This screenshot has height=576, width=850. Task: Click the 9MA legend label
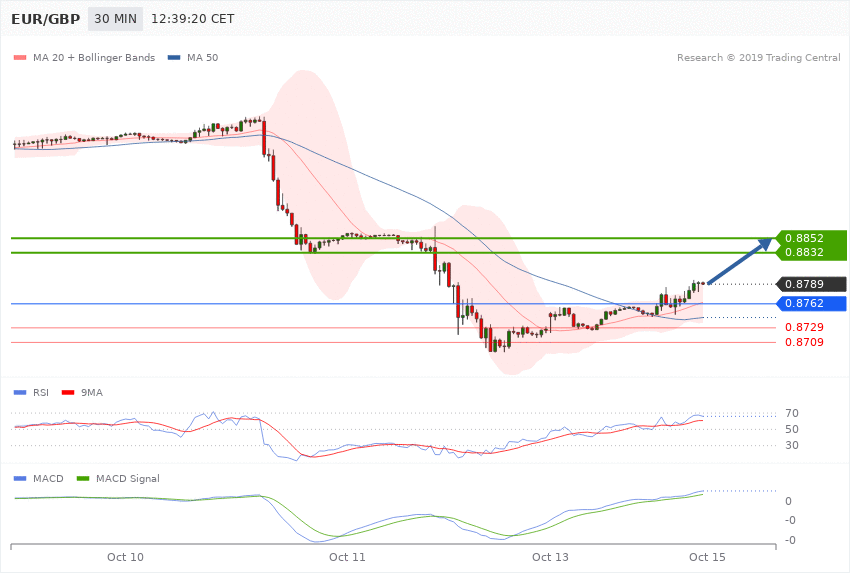click(x=92, y=392)
